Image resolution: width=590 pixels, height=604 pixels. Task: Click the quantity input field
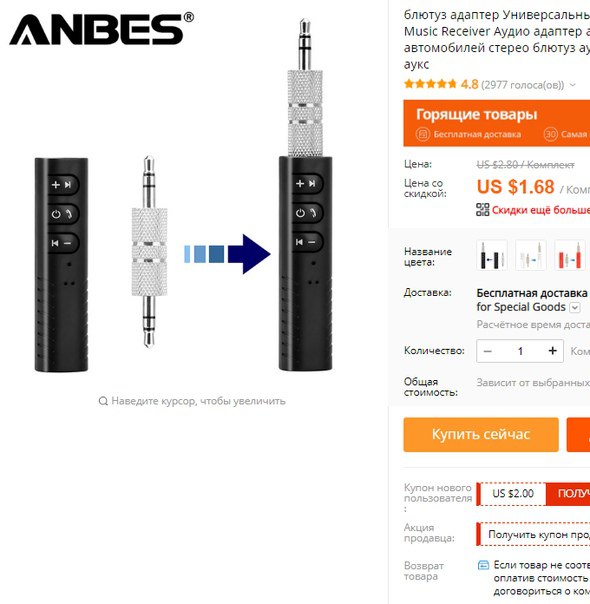[520, 351]
